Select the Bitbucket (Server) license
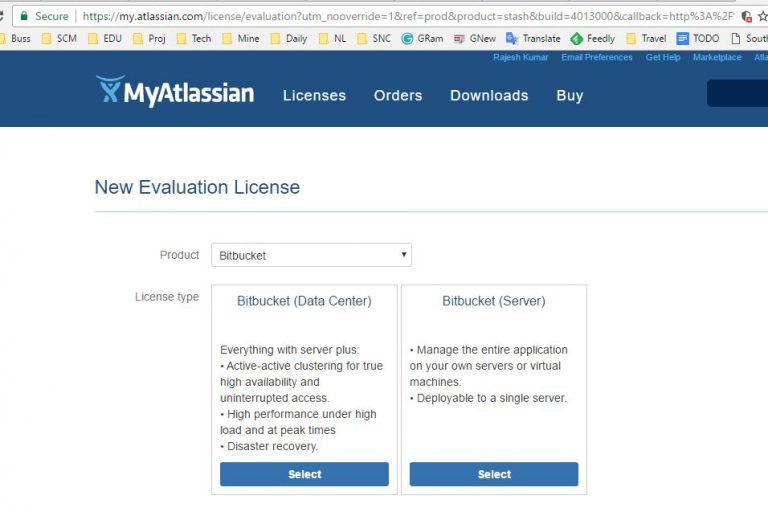Screen dimensions: 768x512 [494, 474]
